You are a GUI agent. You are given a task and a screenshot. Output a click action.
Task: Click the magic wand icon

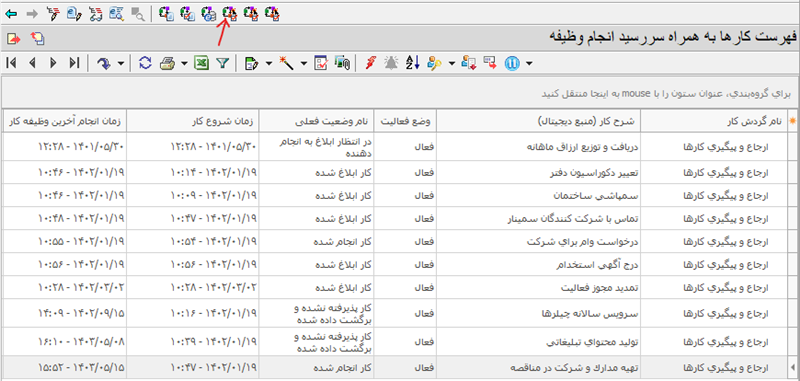coord(286,63)
